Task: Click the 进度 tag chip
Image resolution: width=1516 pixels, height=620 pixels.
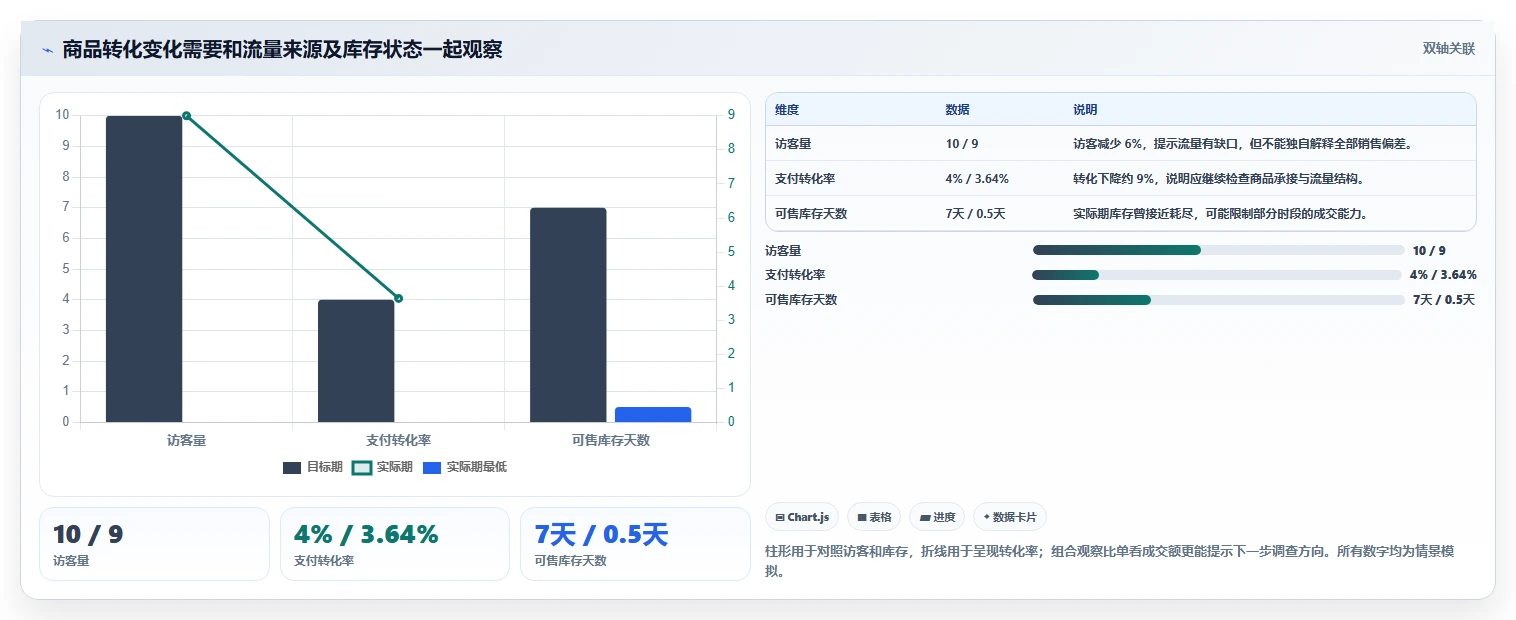Action: click(x=937, y=517)
